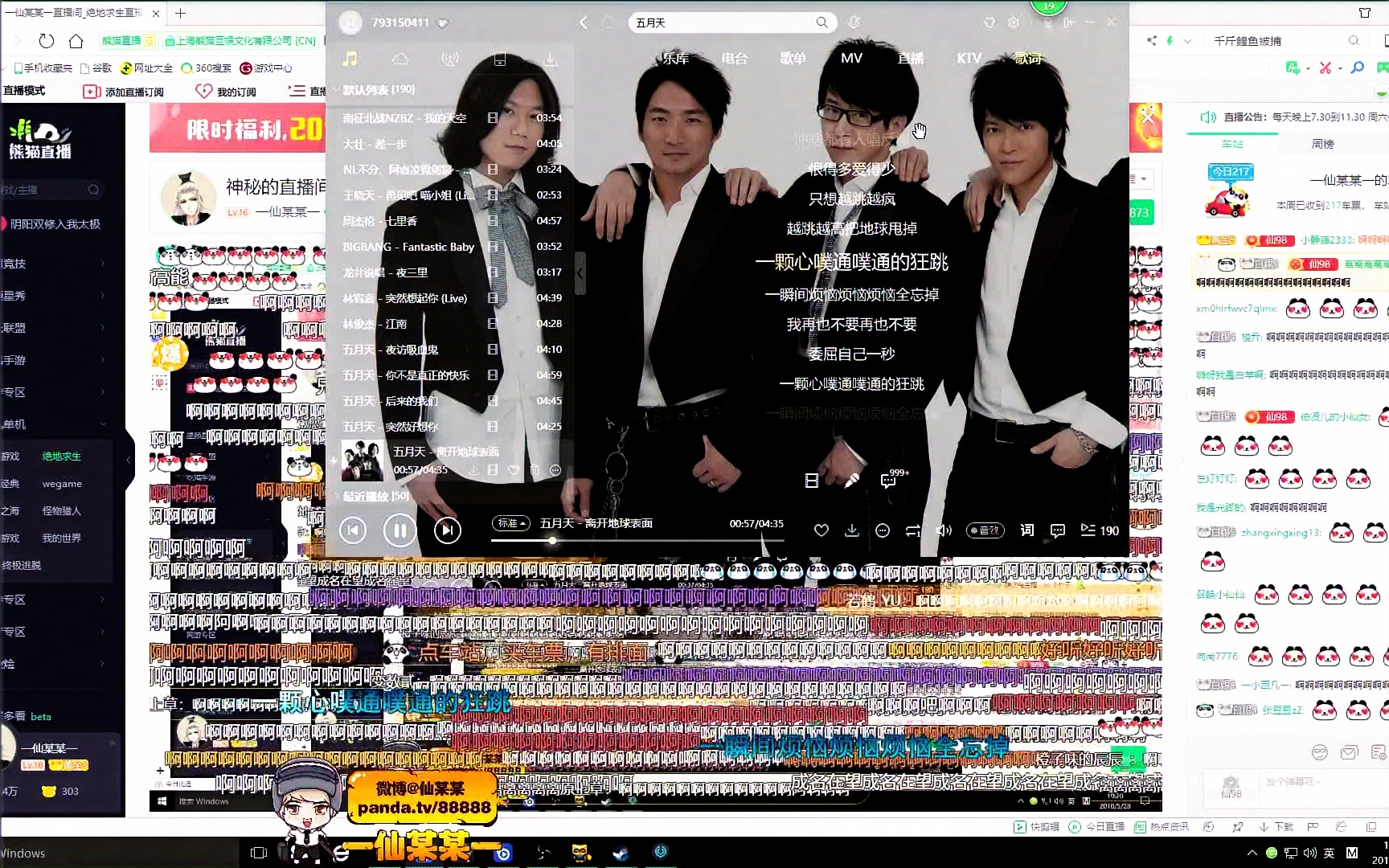Expand the 最近播放 [50] list
The width and height of the screenshot is (1389, 868).
pyautogui.click(x=375, y=496)
